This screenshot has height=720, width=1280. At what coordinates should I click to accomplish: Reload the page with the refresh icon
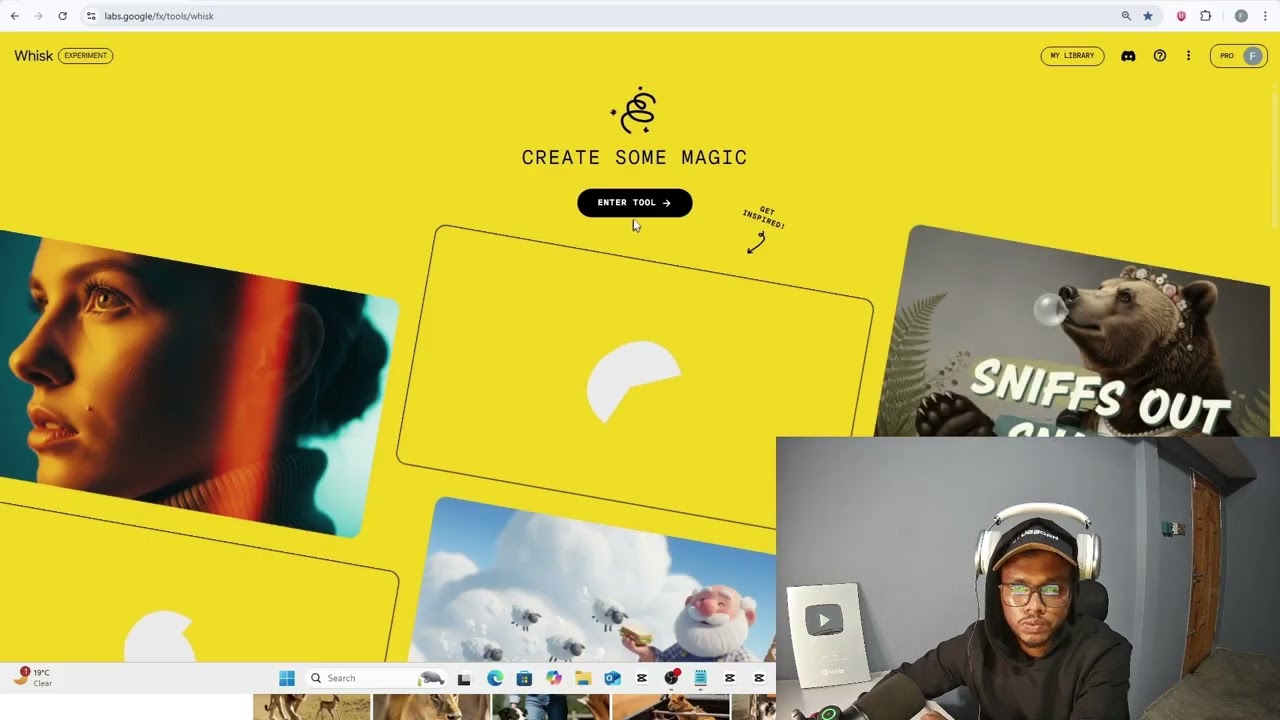click(62, 16)
